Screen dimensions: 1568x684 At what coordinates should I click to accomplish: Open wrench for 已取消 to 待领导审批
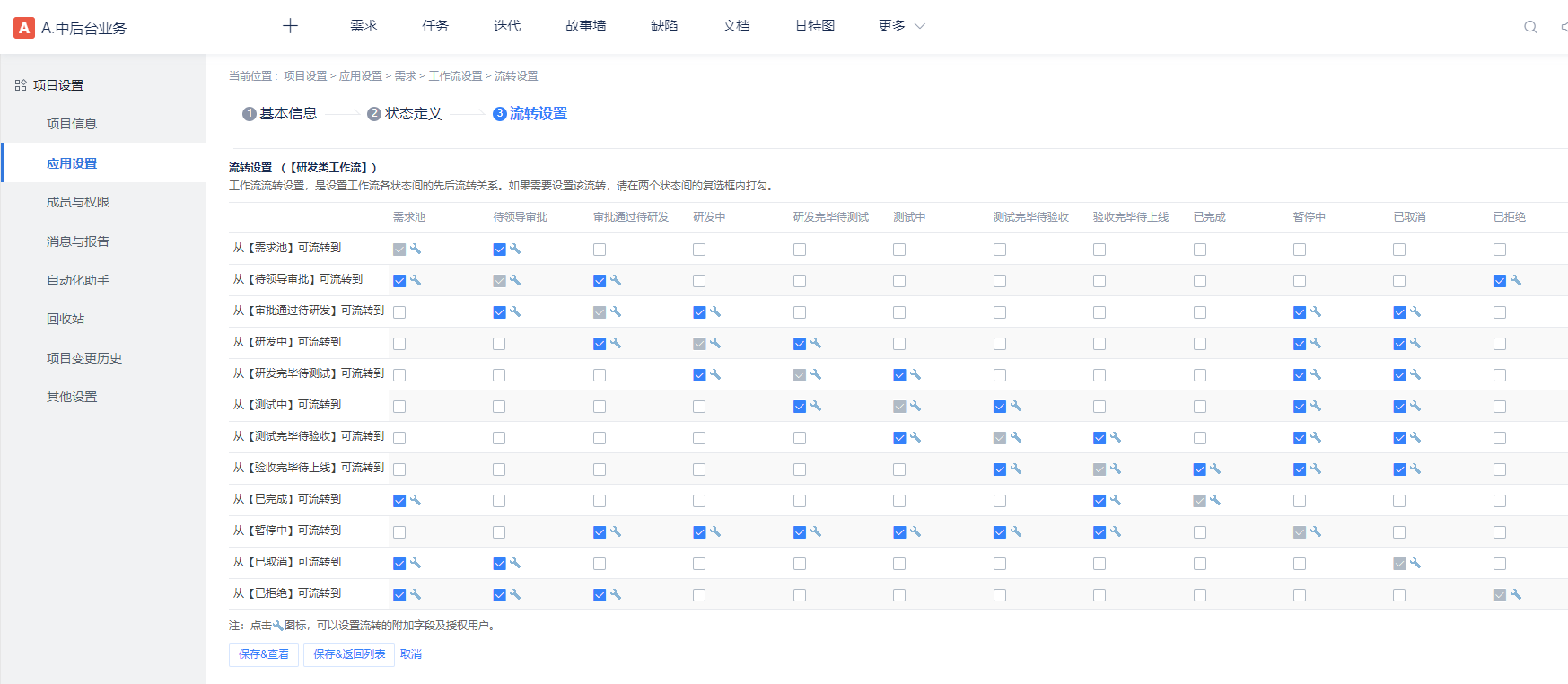515,563
